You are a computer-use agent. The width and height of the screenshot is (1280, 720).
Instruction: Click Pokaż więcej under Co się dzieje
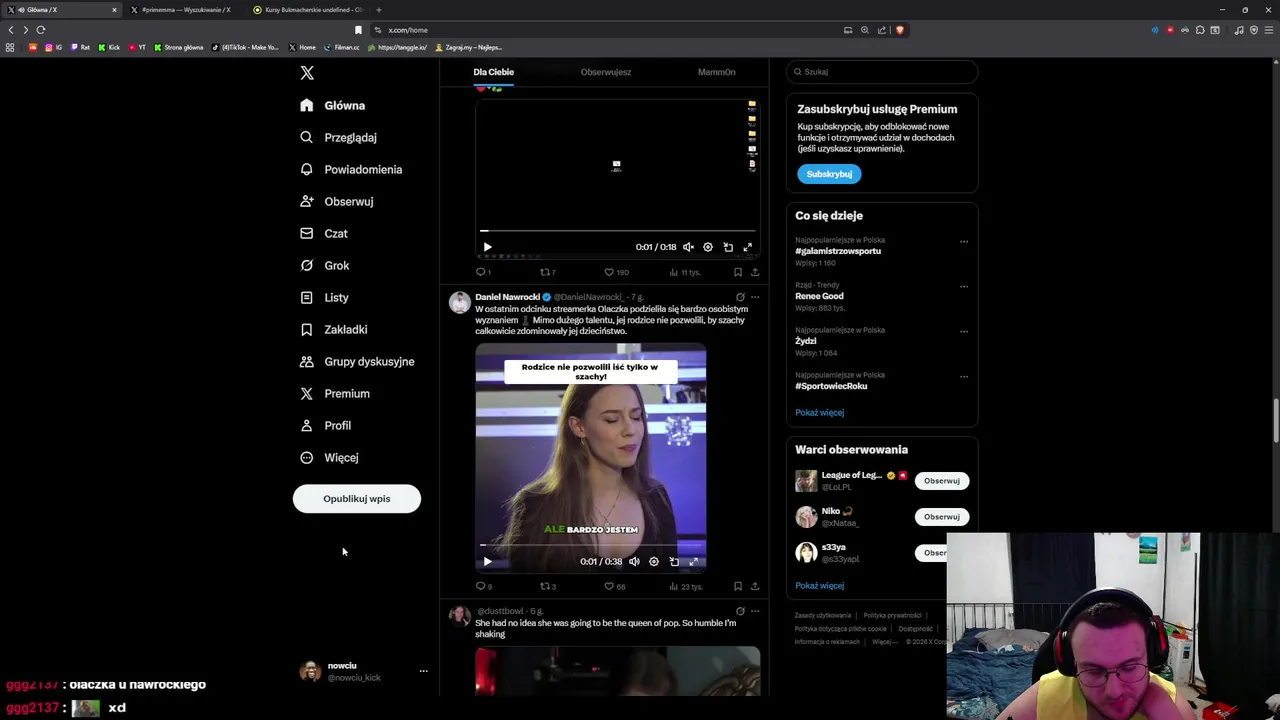click(819, 412)
